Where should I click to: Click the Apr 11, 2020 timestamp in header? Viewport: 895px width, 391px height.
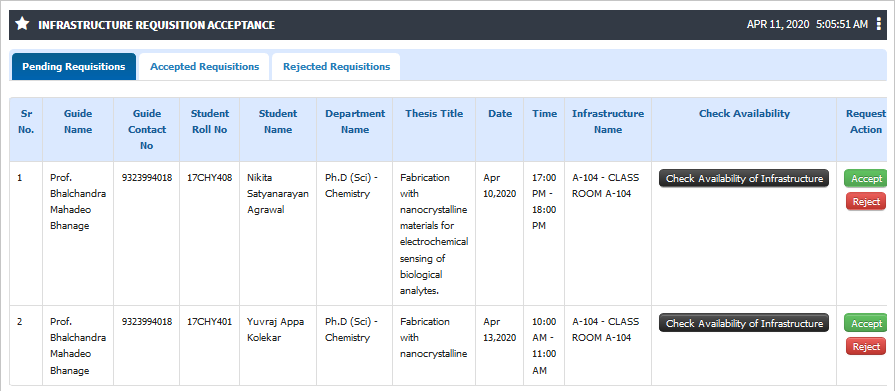[x=807, y=24]
